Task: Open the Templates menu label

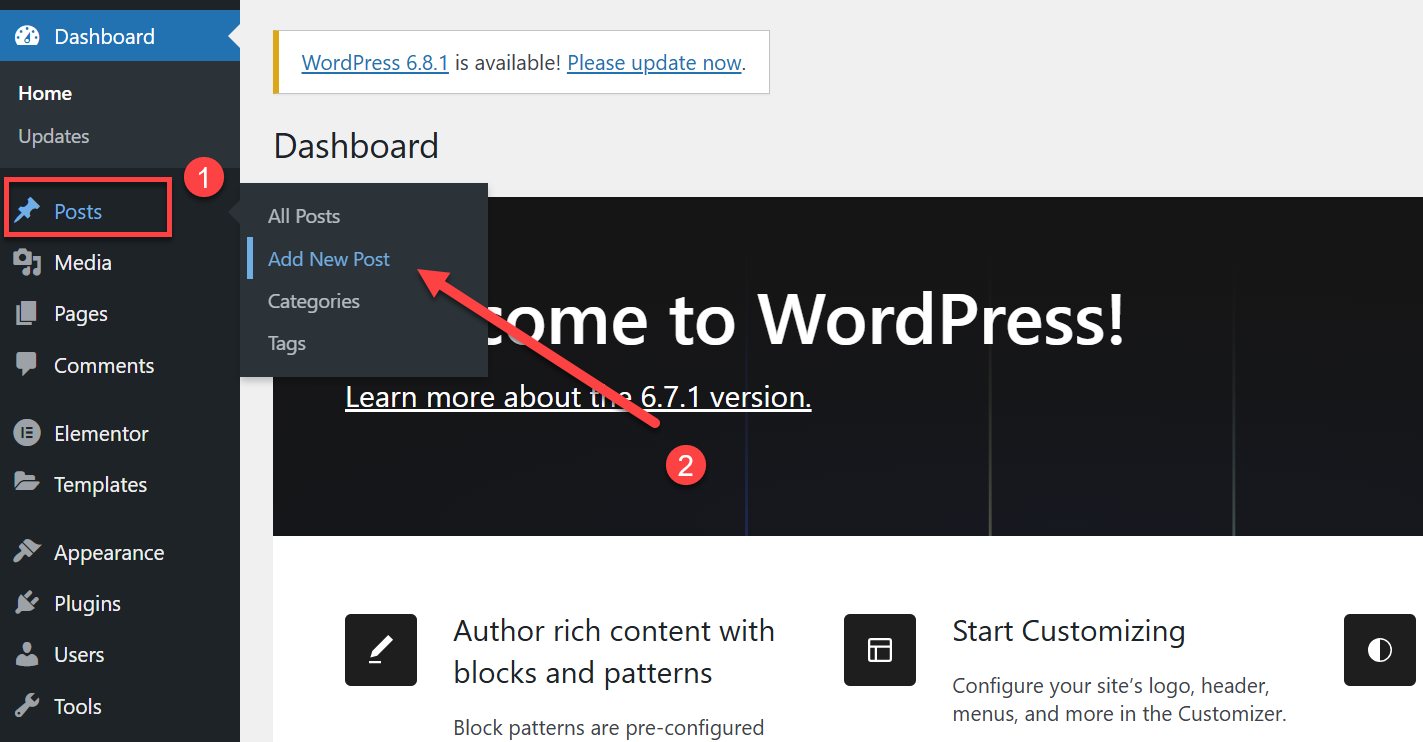Action: point(101,485)
